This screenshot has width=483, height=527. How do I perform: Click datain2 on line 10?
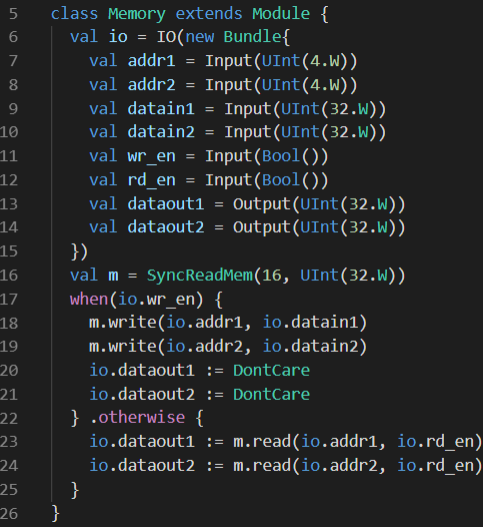point(161,132)
